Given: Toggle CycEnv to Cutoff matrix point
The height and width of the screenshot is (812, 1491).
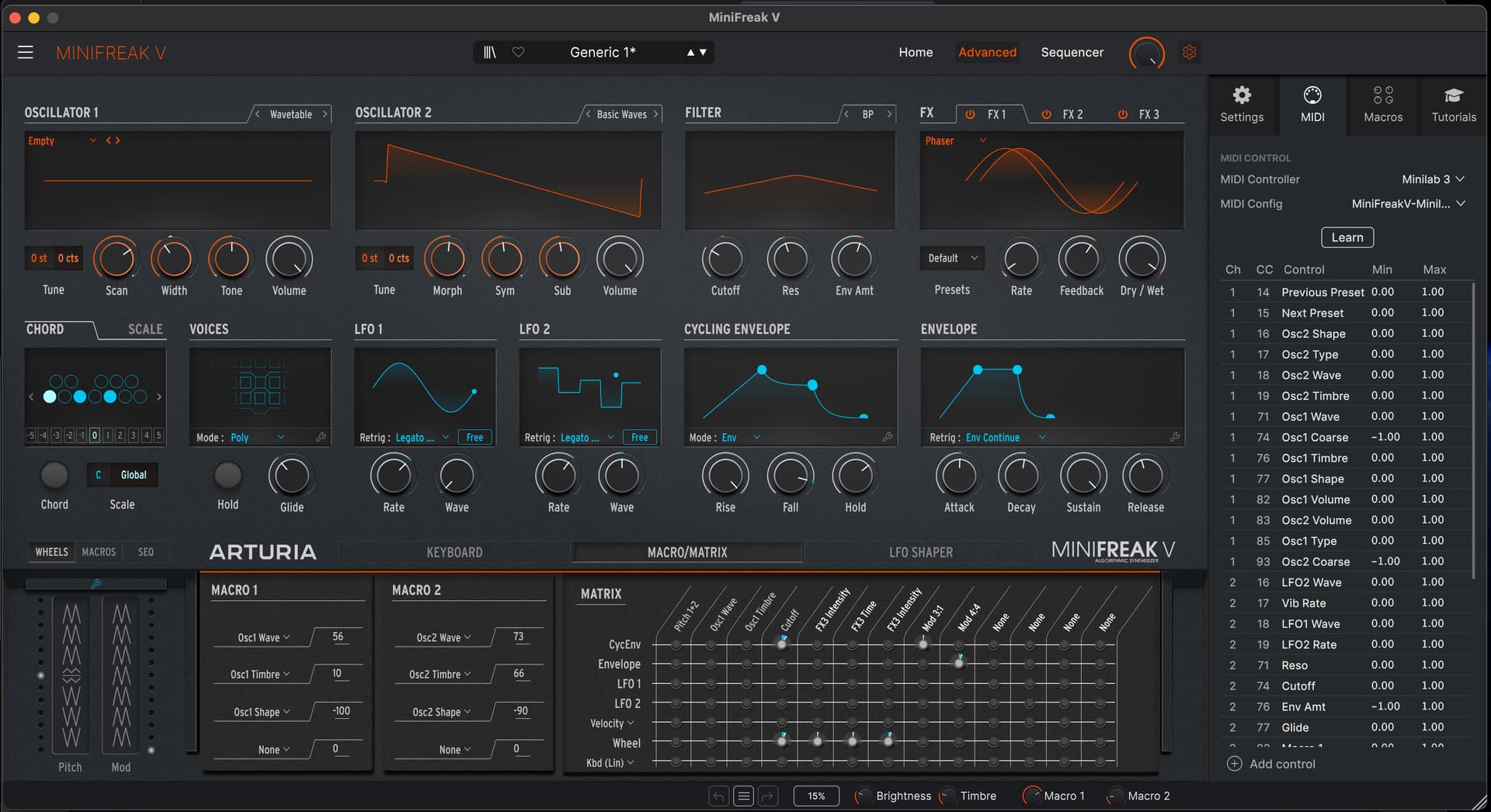Looking at the screenshot, I should pos(782,644).
